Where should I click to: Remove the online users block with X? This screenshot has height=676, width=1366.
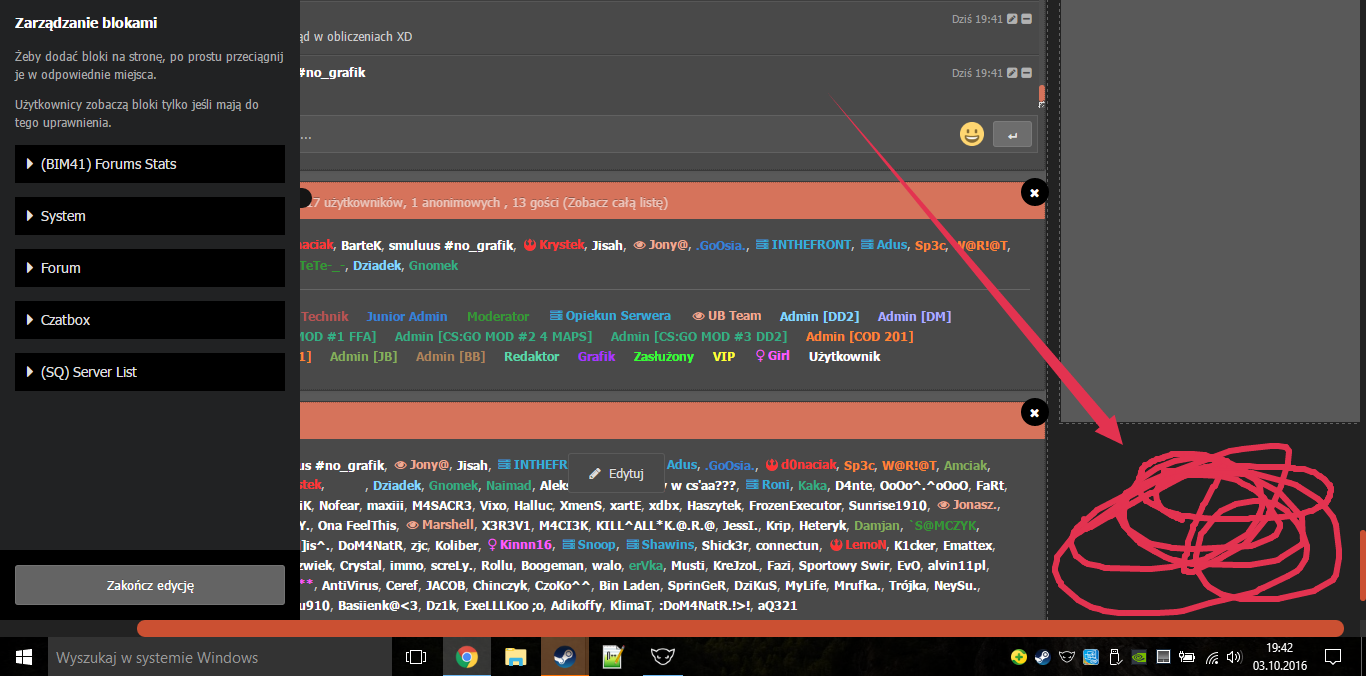pyautogui.click(x=1034, y=192)
